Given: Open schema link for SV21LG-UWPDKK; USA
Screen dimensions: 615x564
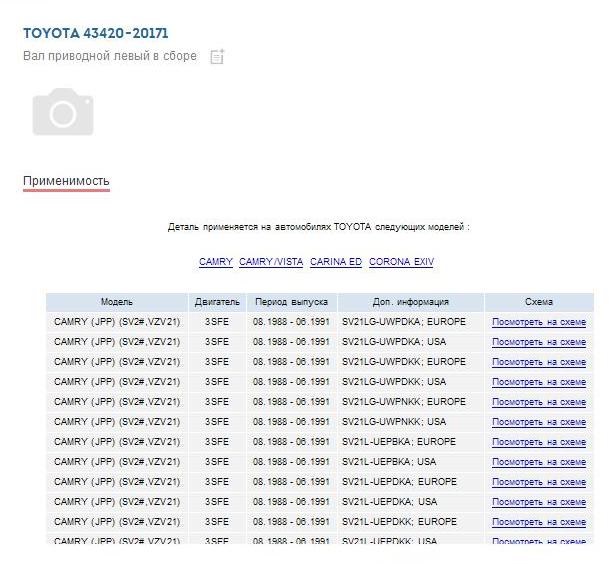Looking at the screenshot, I should [x=538, y=382].
